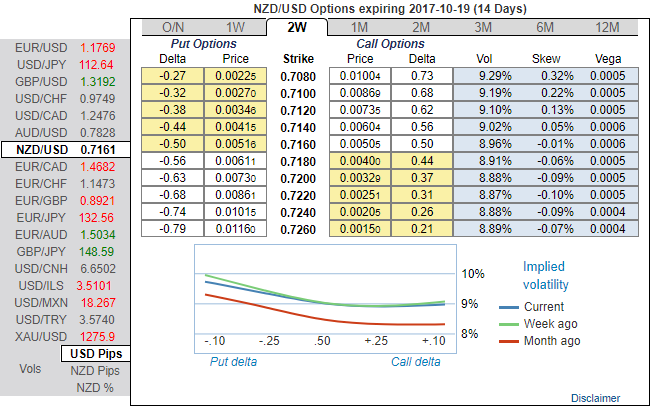Click the green Week ago legend line

tap(508, 324)
